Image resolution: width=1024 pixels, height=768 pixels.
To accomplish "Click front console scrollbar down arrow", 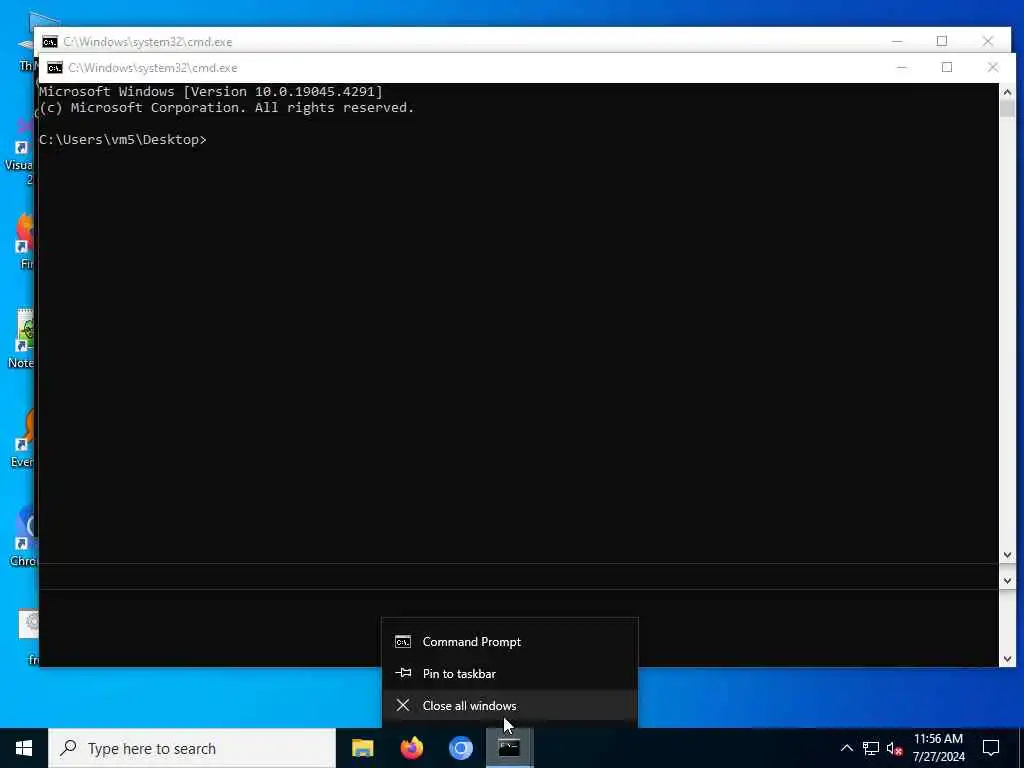I will point(1007,555).
